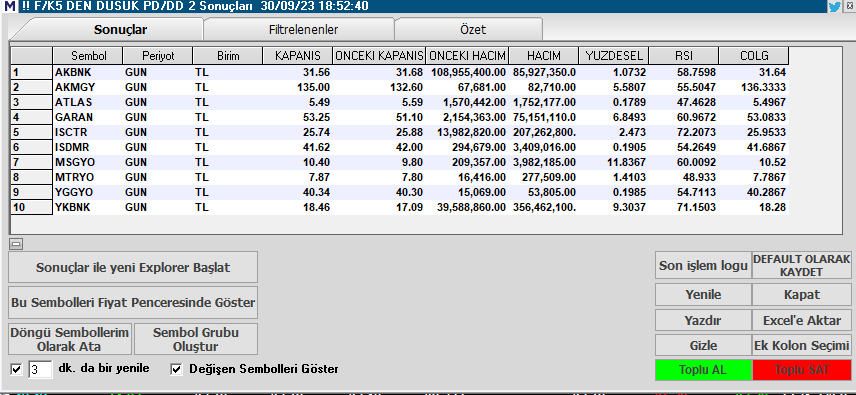Screen dimensions: 856x395
Task: Select the ISCTR symbol cell
Action: click(88, 132)
